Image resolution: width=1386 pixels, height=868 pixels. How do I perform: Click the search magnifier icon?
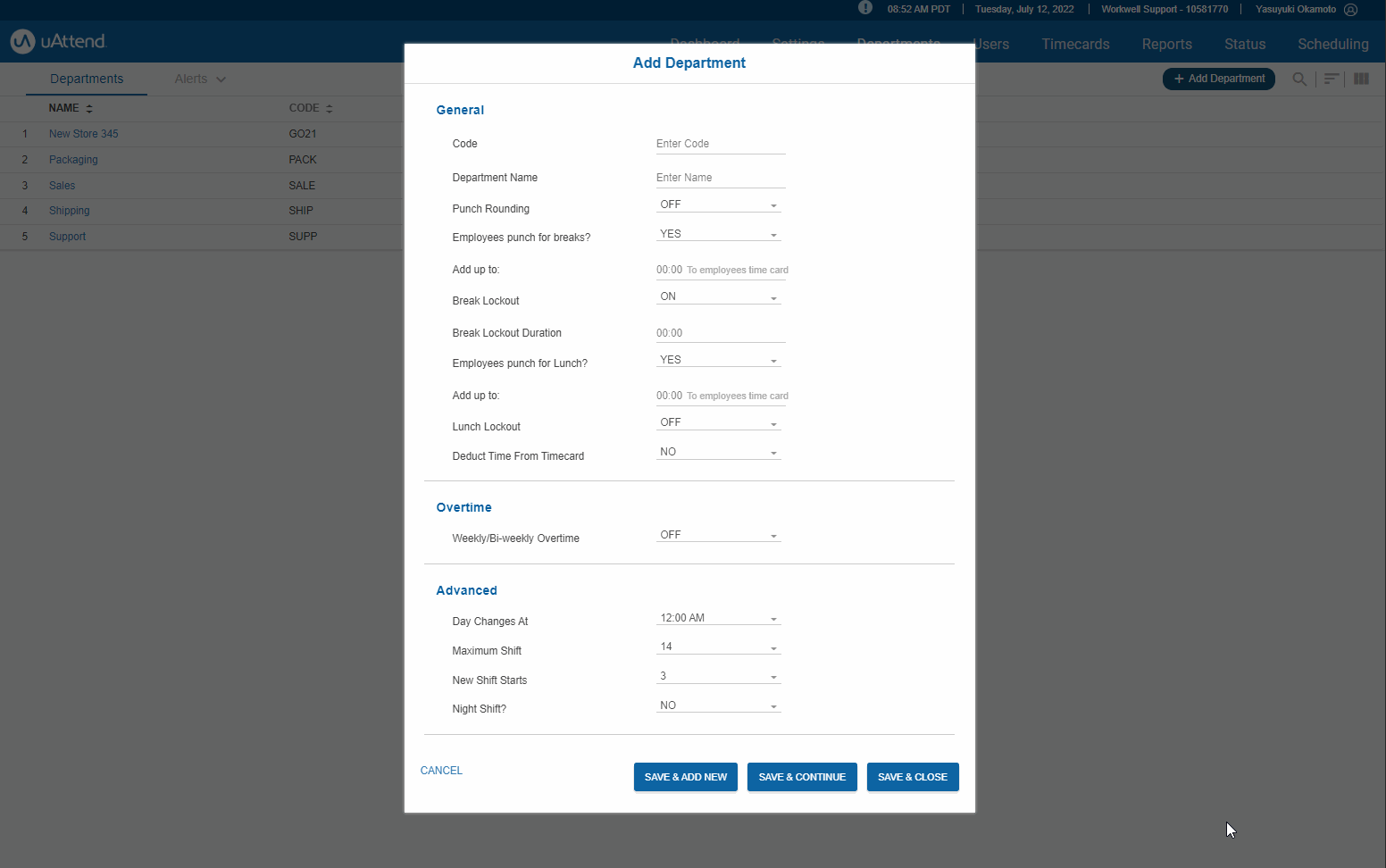(1299, 79)
